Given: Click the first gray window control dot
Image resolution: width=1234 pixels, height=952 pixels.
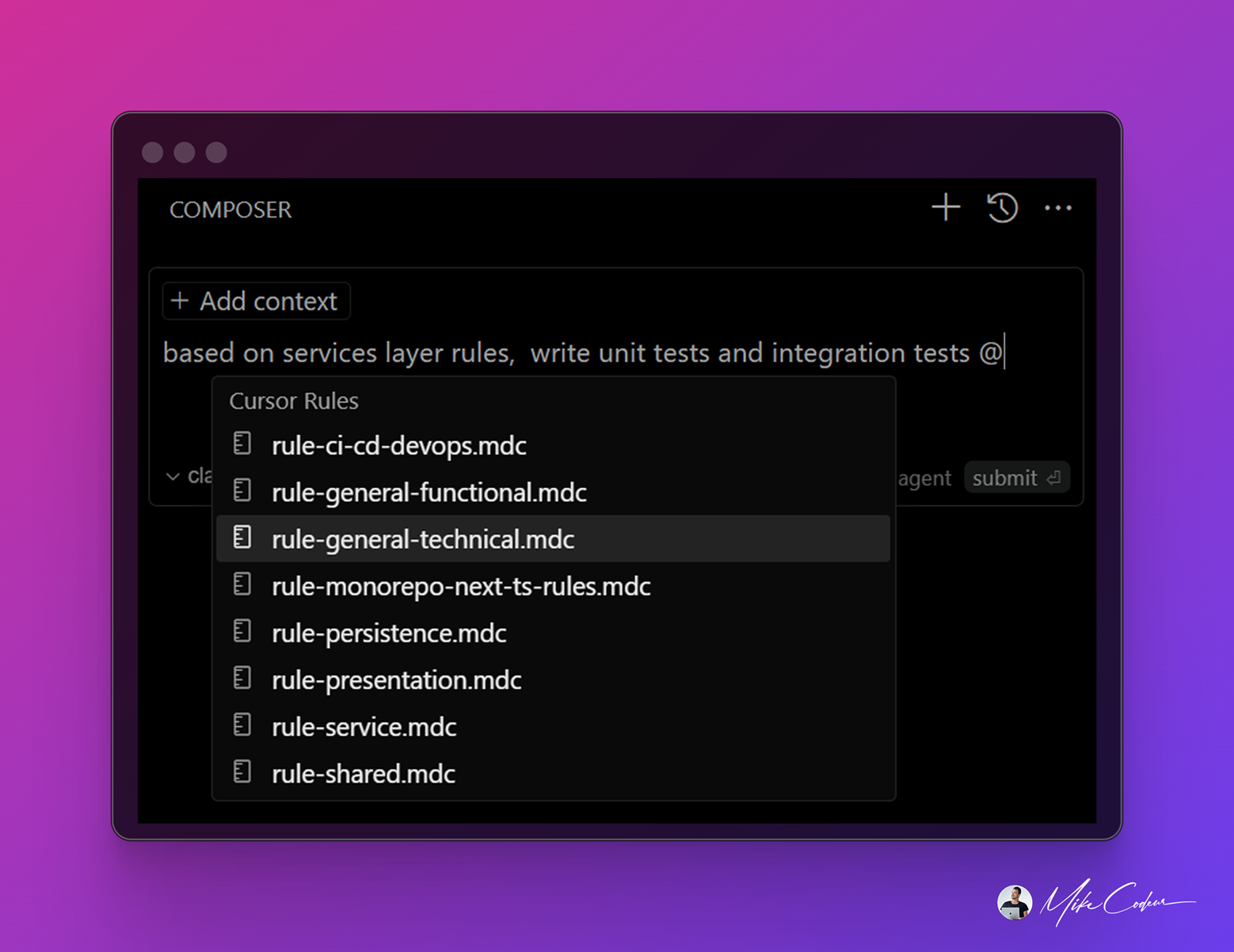Looking at the screenshot, I should point(153,152).
